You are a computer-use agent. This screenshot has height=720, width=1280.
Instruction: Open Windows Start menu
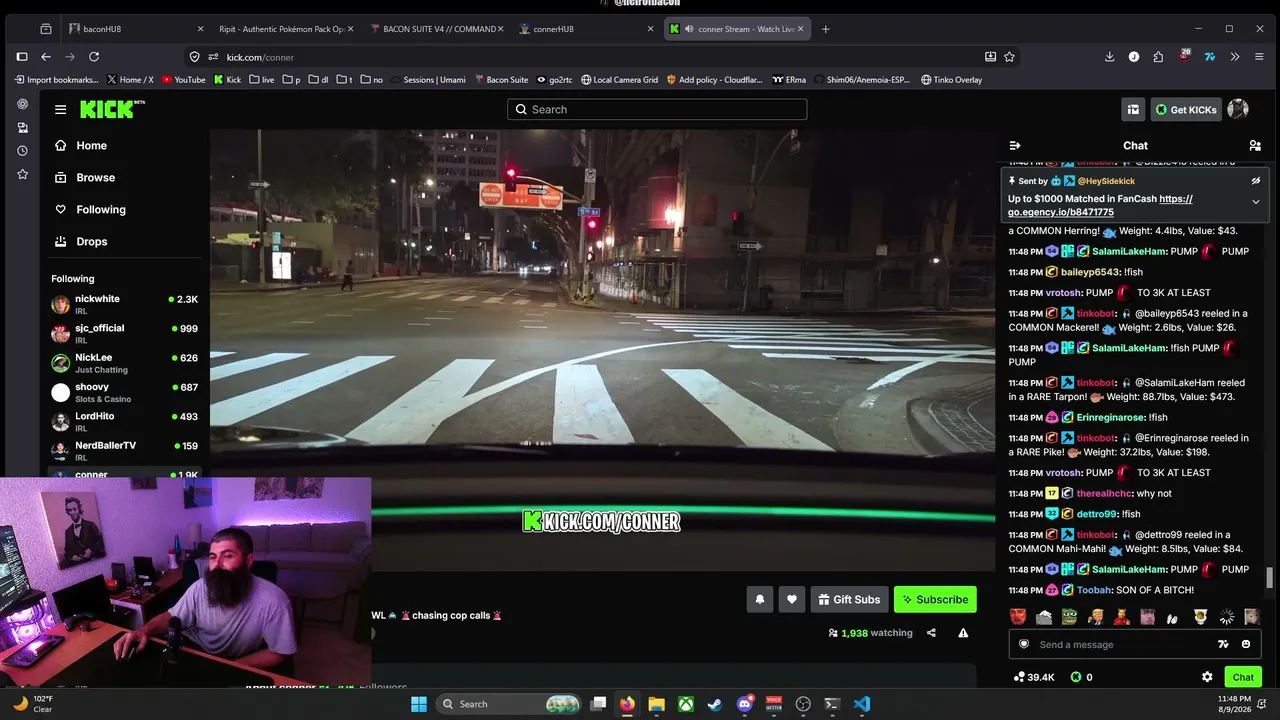pyautogui.click(x=419, y=704)
